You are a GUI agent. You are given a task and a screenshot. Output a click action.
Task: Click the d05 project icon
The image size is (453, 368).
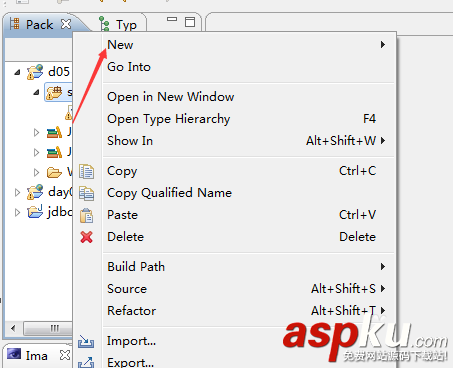pyautogui.click(x=35, y=72)
